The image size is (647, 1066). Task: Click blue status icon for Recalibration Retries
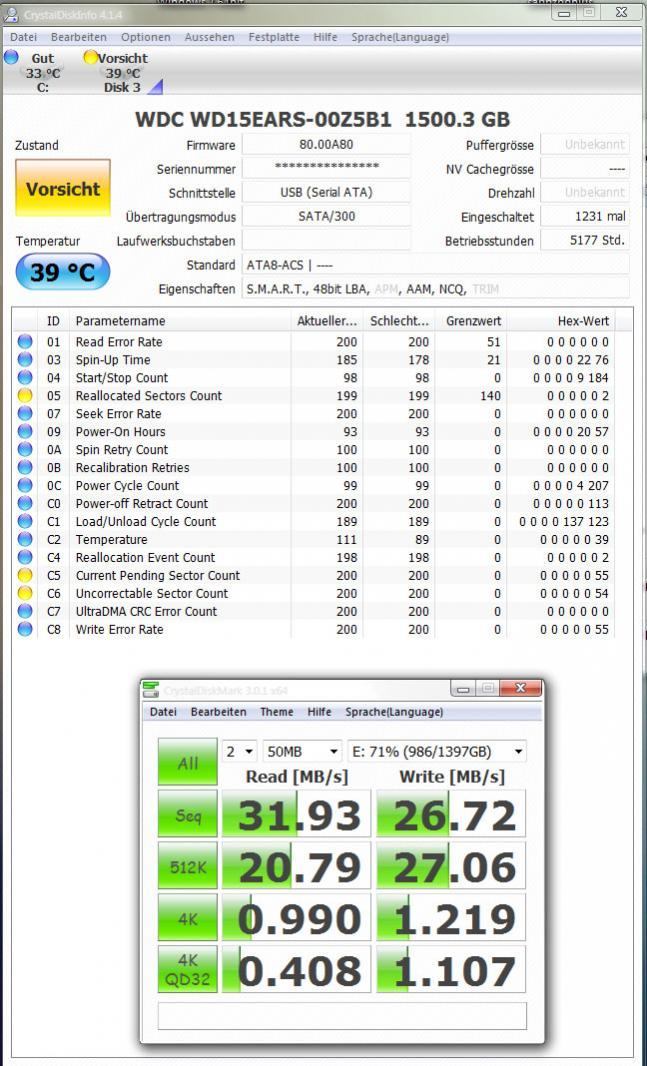tap(25, 467)
